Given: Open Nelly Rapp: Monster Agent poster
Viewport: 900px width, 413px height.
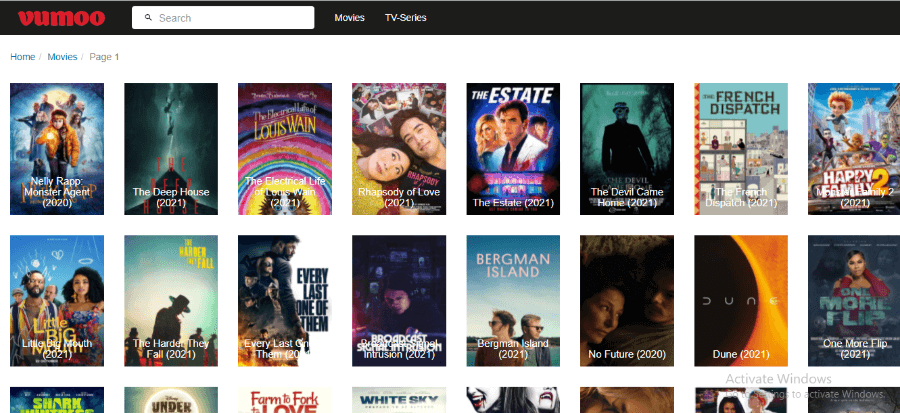Looking at the screenshot, I should 57,149.
